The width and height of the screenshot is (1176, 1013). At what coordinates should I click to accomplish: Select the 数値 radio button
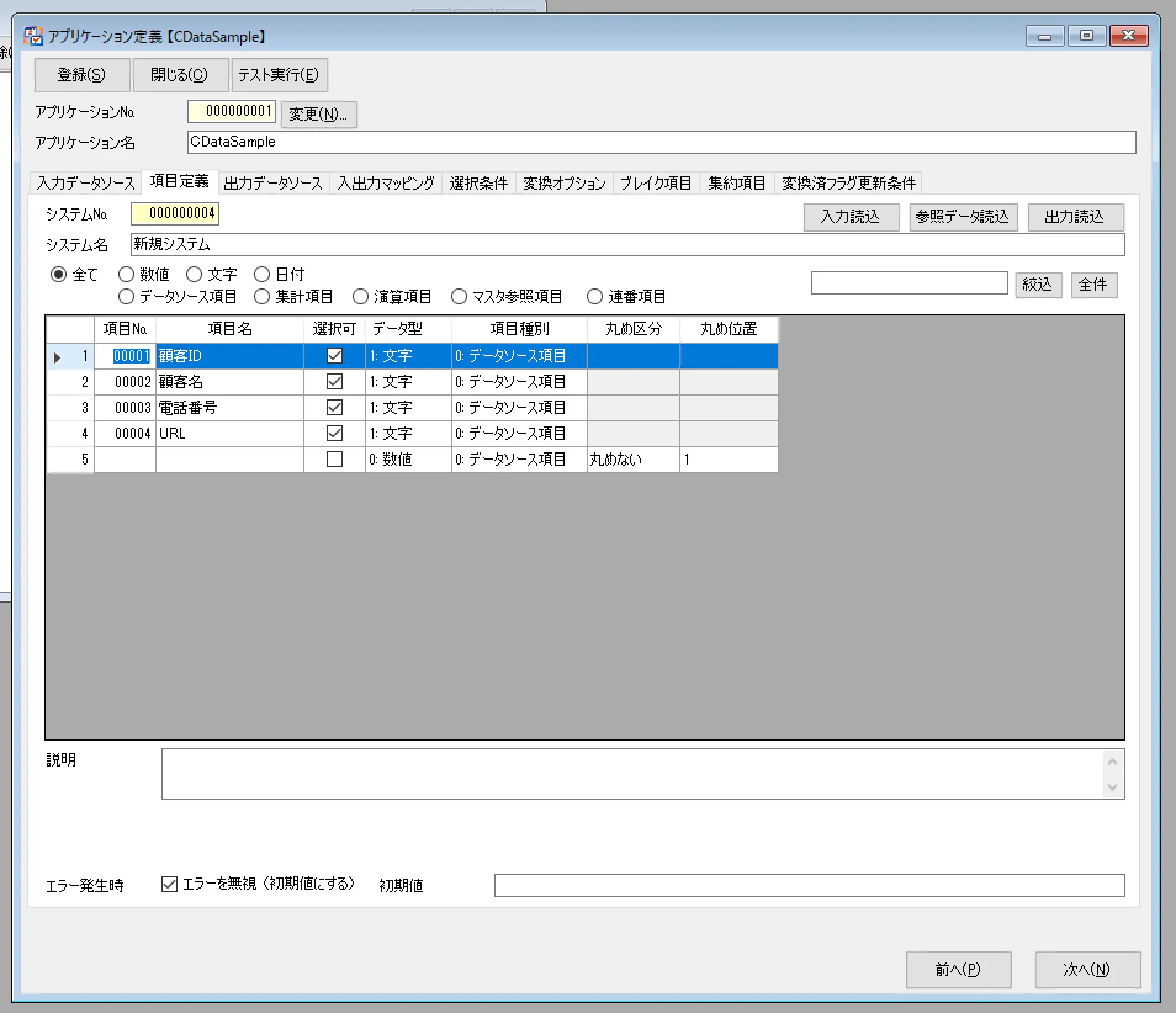[126, 274]
